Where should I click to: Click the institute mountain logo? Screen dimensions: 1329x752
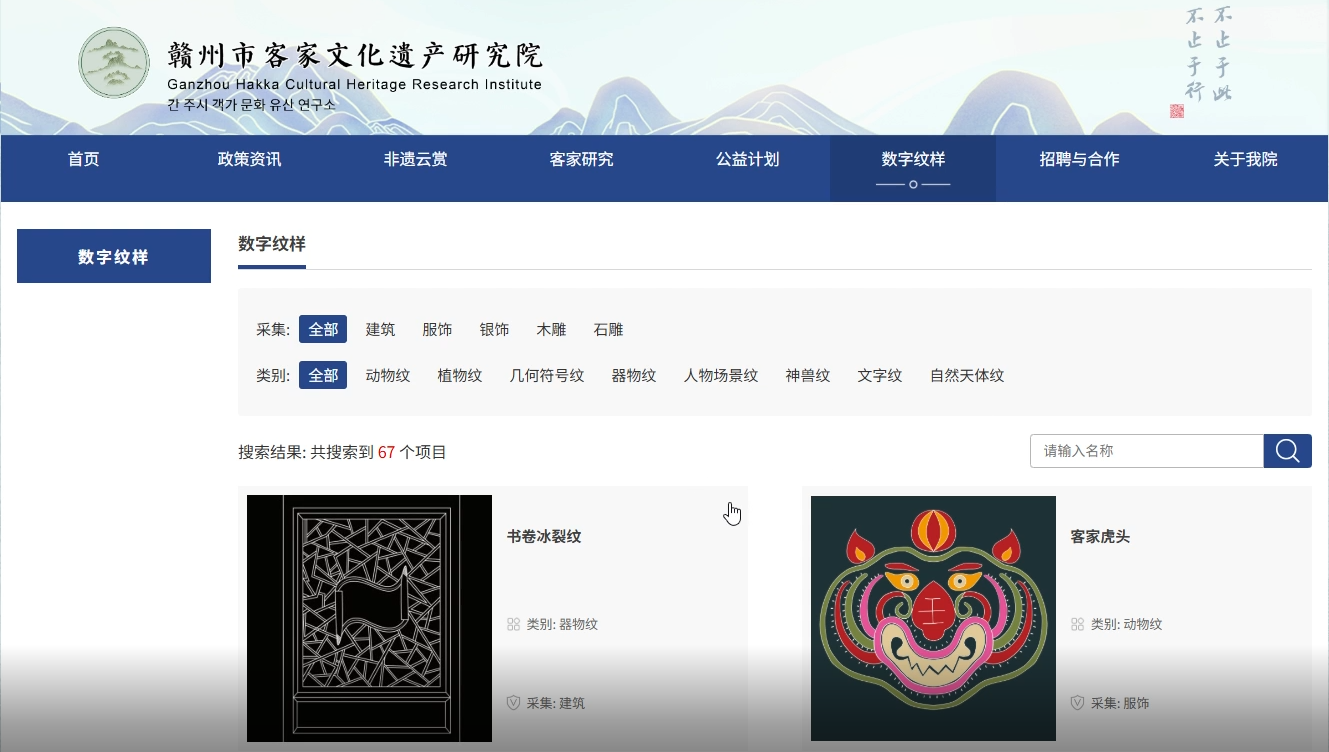(114, 63)
